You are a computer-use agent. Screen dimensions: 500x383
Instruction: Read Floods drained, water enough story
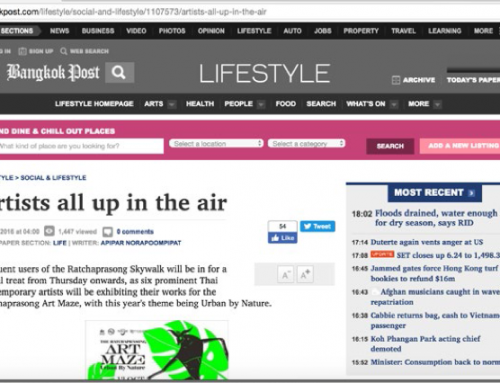coord(436,218)
